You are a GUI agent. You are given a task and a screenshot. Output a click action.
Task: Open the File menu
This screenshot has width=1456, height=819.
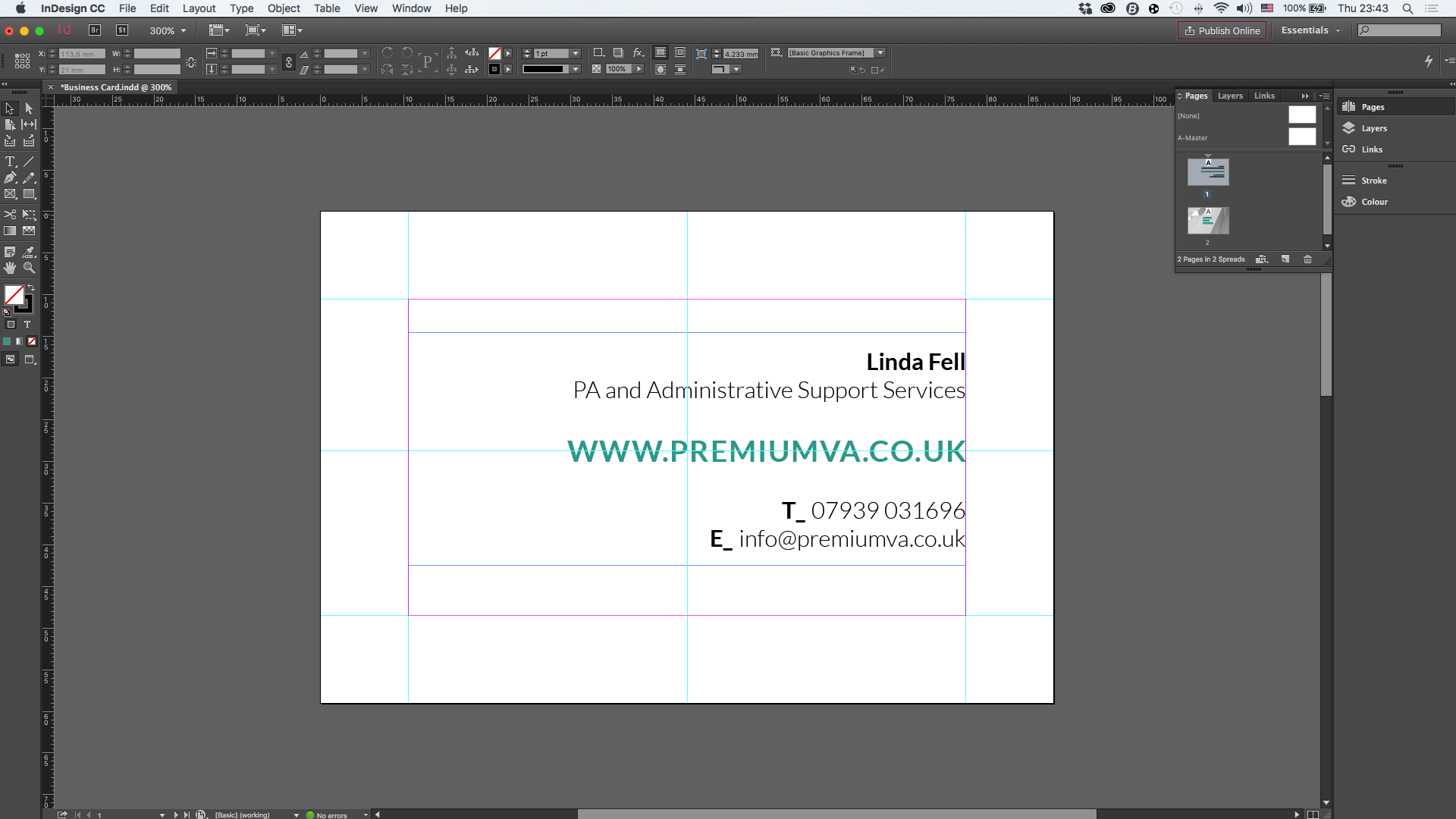point(127,8)
